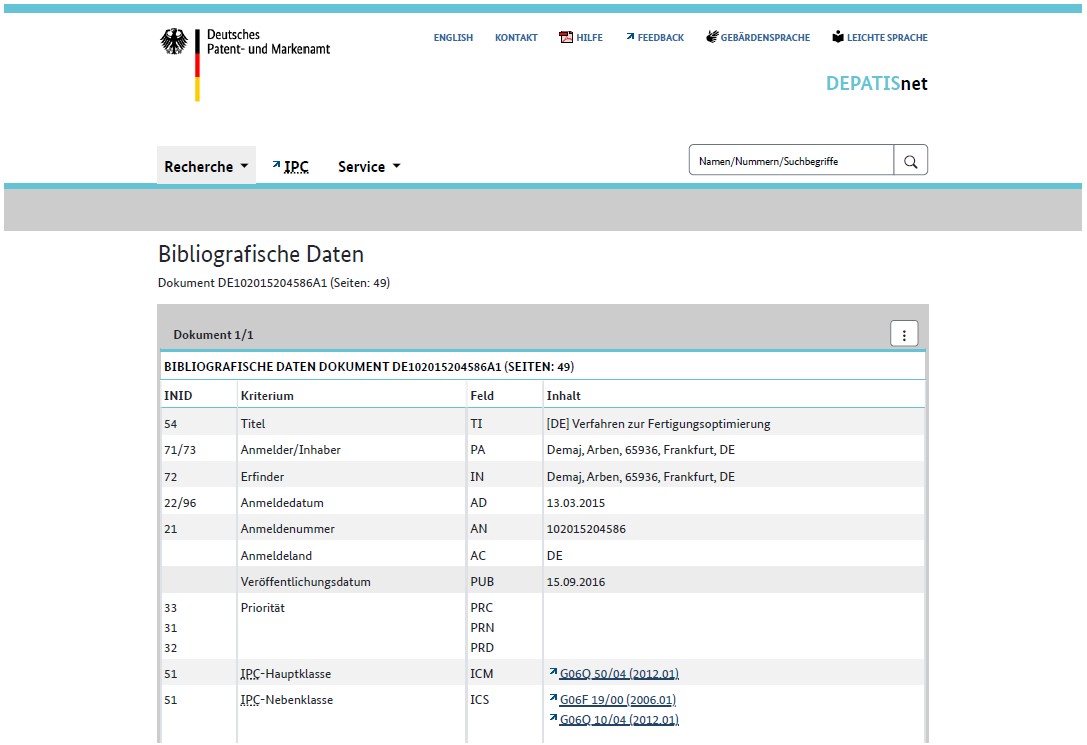Open the KONTAKT page
Image resolution: width=1087 pixels, height=745 pixels.
pos(516,38)
